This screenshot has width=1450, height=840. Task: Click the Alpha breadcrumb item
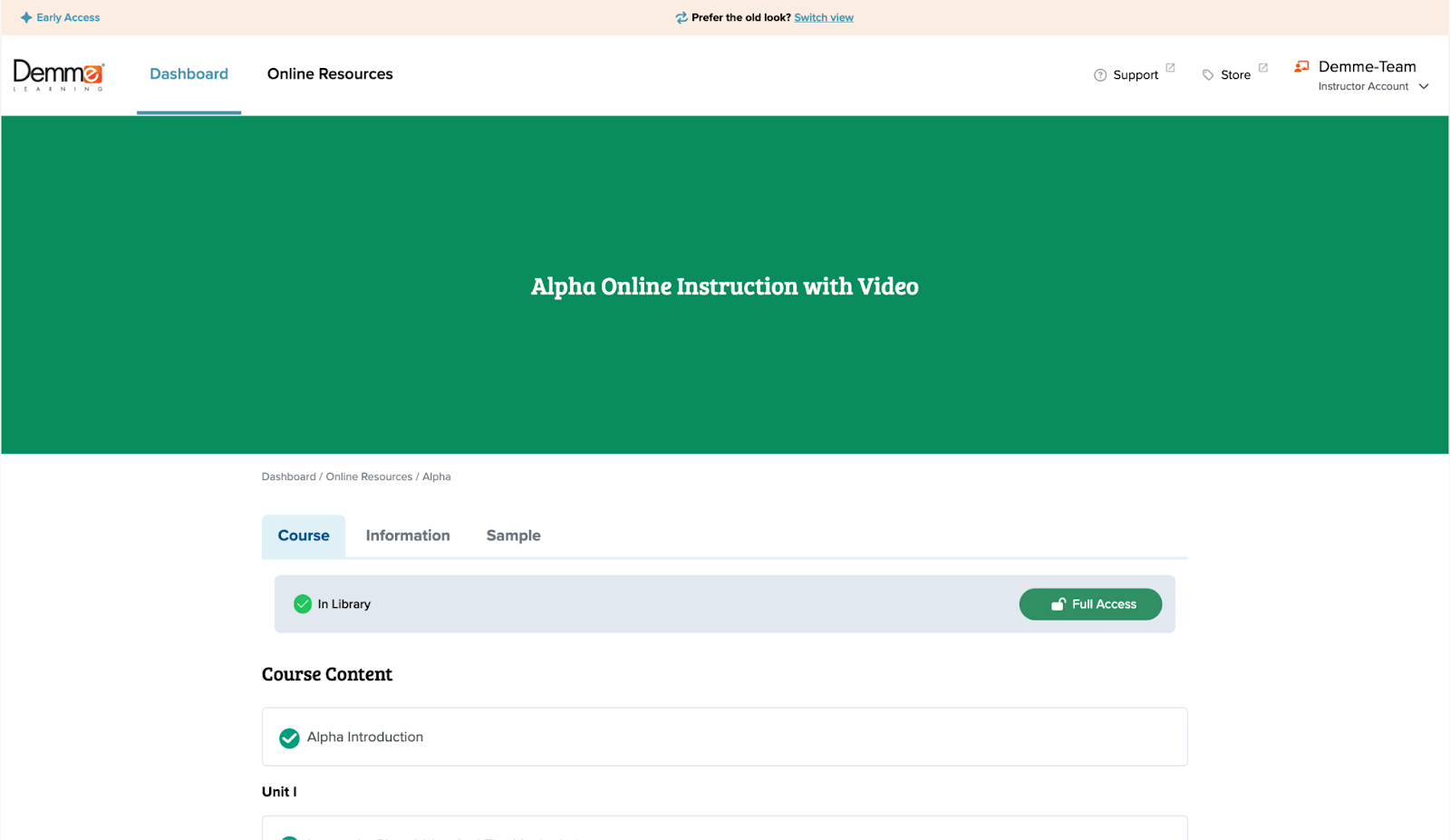(436, 477)
